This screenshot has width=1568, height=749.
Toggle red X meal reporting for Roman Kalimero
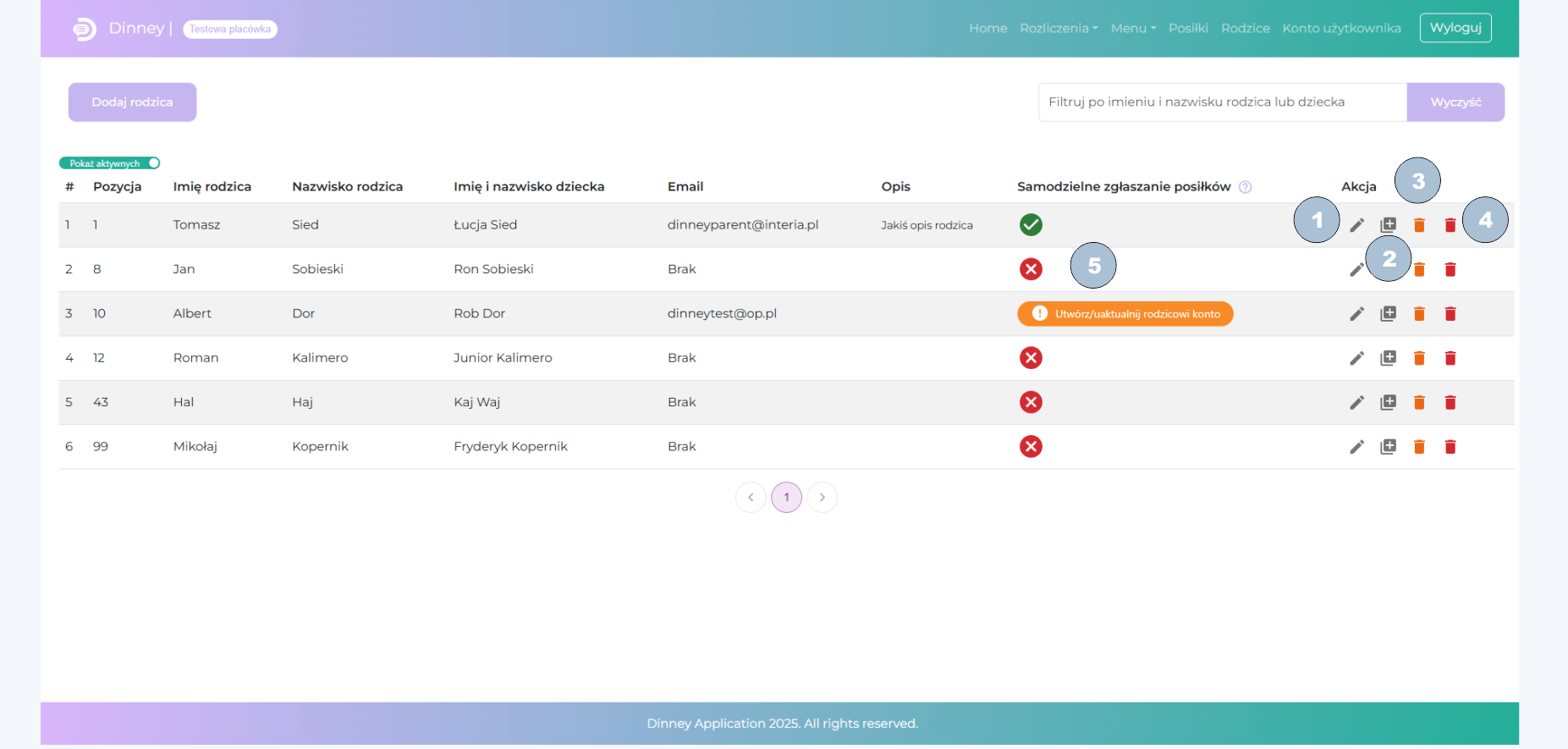pyautogui.click(x=1030, y=358)
